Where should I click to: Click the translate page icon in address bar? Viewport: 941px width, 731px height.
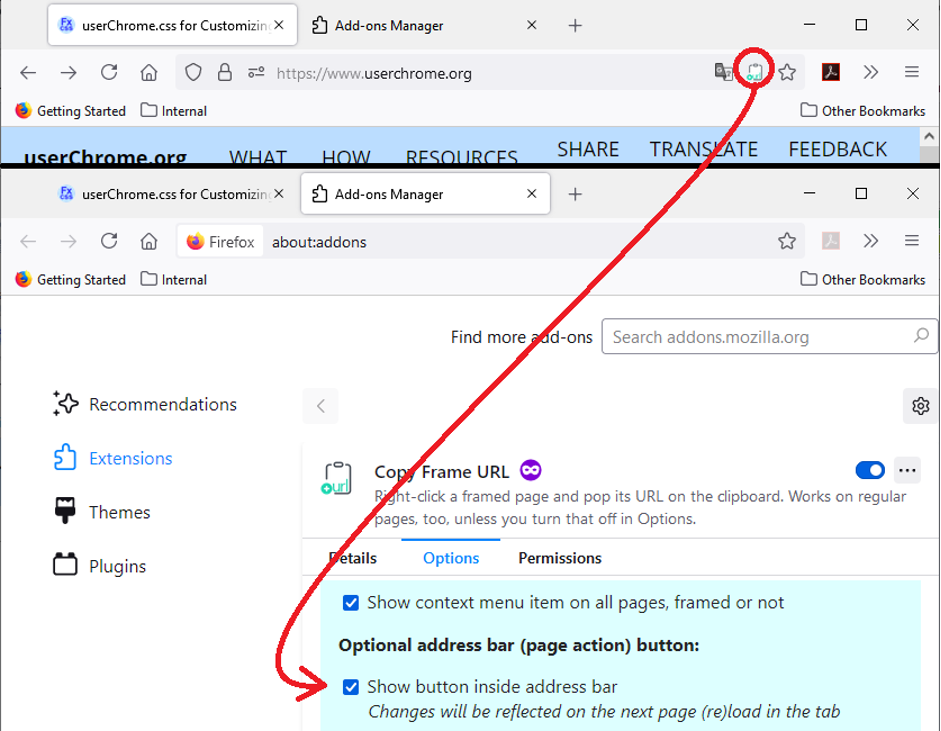pyautogui.click(x=723, y=72)
